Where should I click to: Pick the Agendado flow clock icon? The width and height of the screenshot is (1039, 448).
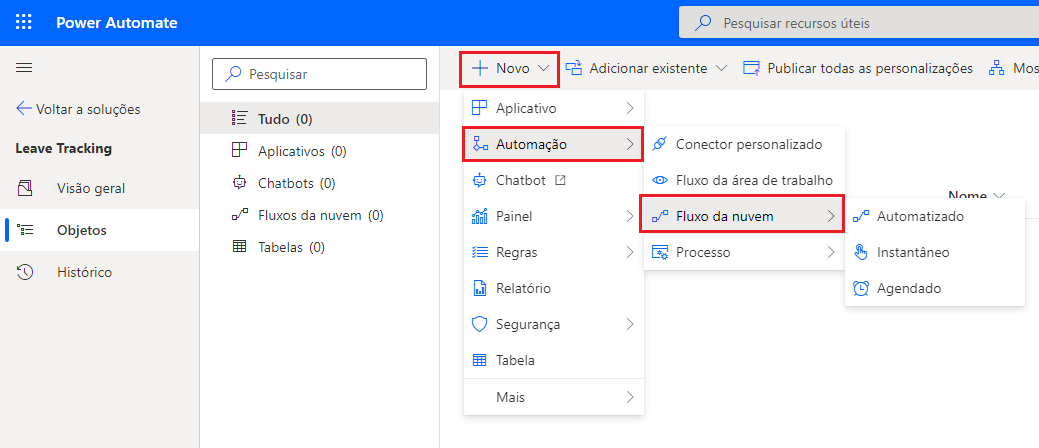[860, 288]
